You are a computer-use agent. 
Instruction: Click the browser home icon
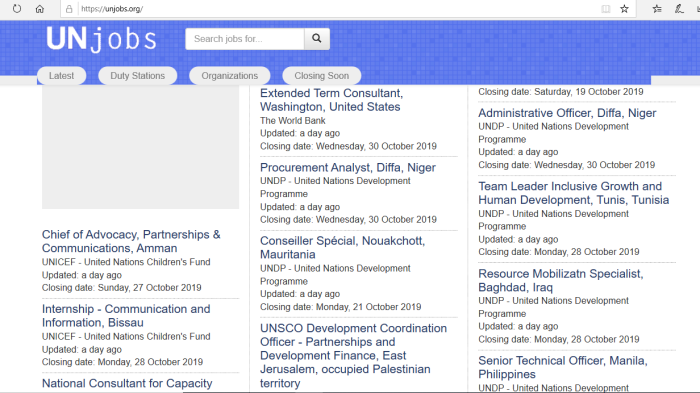pos(40,8)
